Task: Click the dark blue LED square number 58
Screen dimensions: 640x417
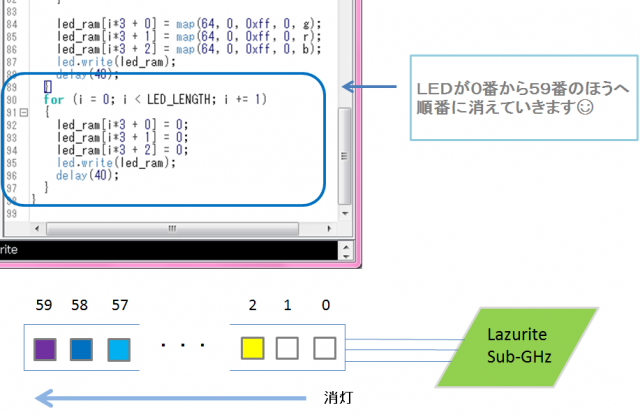Action: pyautogui.click(x=81, y=349)
